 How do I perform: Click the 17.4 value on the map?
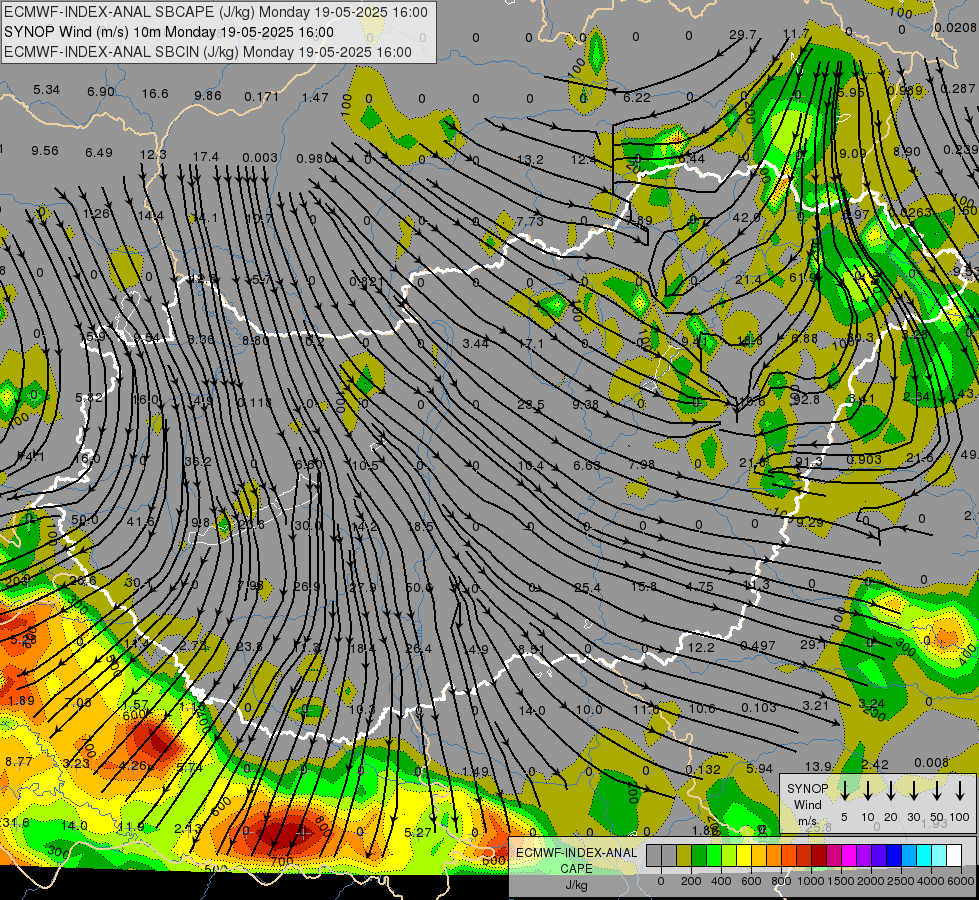point(206,156)
